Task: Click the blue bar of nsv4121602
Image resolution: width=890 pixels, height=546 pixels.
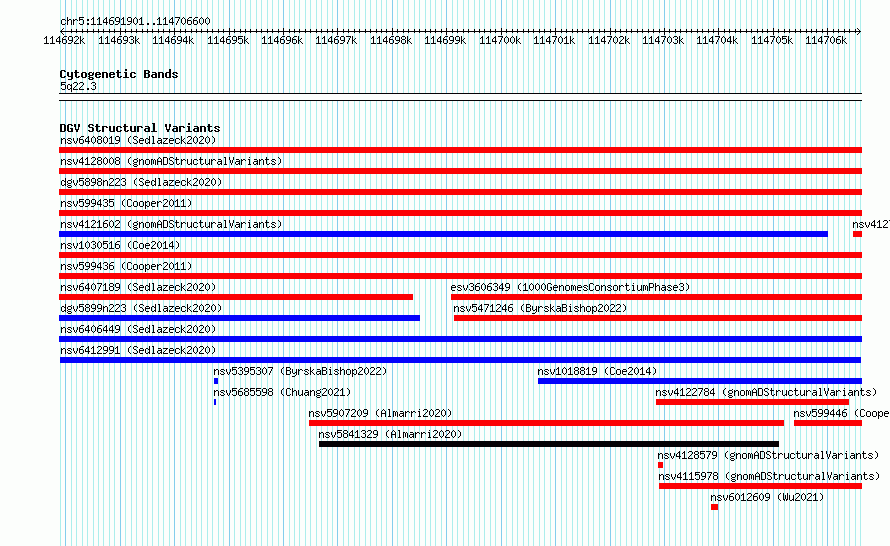Action: pos(443,234)
